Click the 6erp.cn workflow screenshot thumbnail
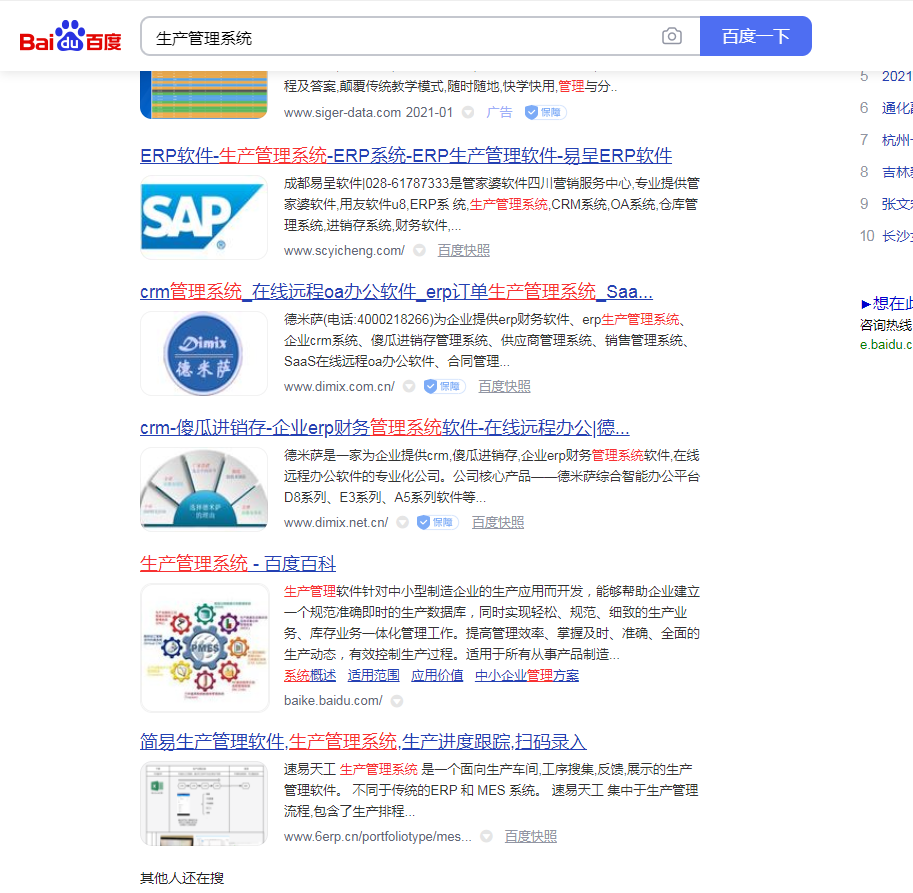The height and width of the screenshot is (893, 913). coord(204,804)
